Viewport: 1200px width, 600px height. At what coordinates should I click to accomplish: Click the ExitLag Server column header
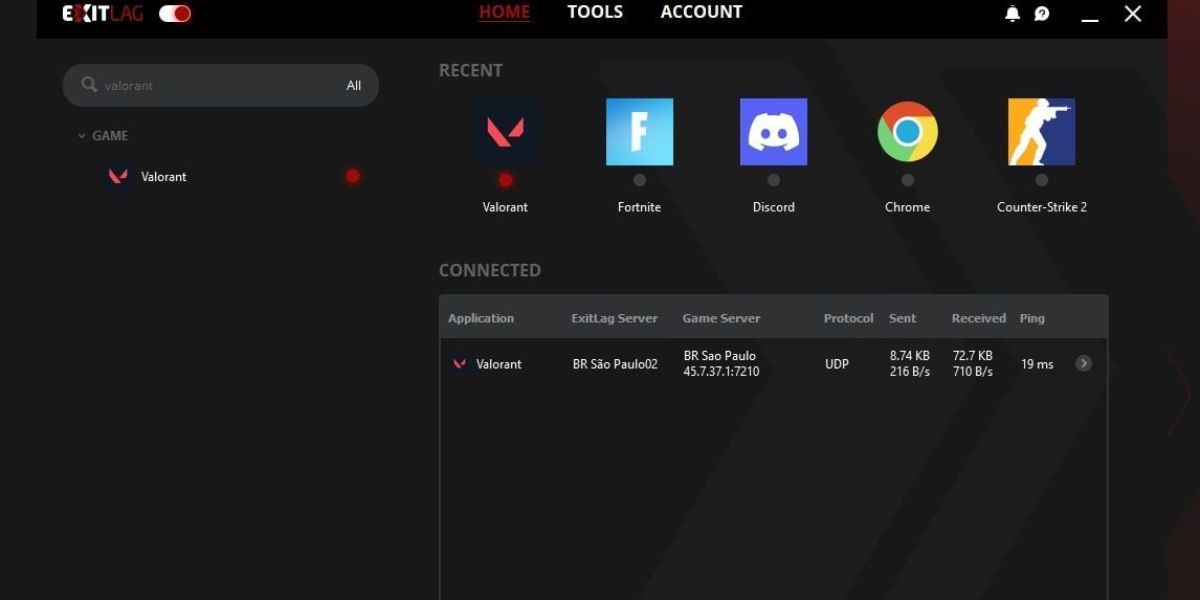click(615, 318)
